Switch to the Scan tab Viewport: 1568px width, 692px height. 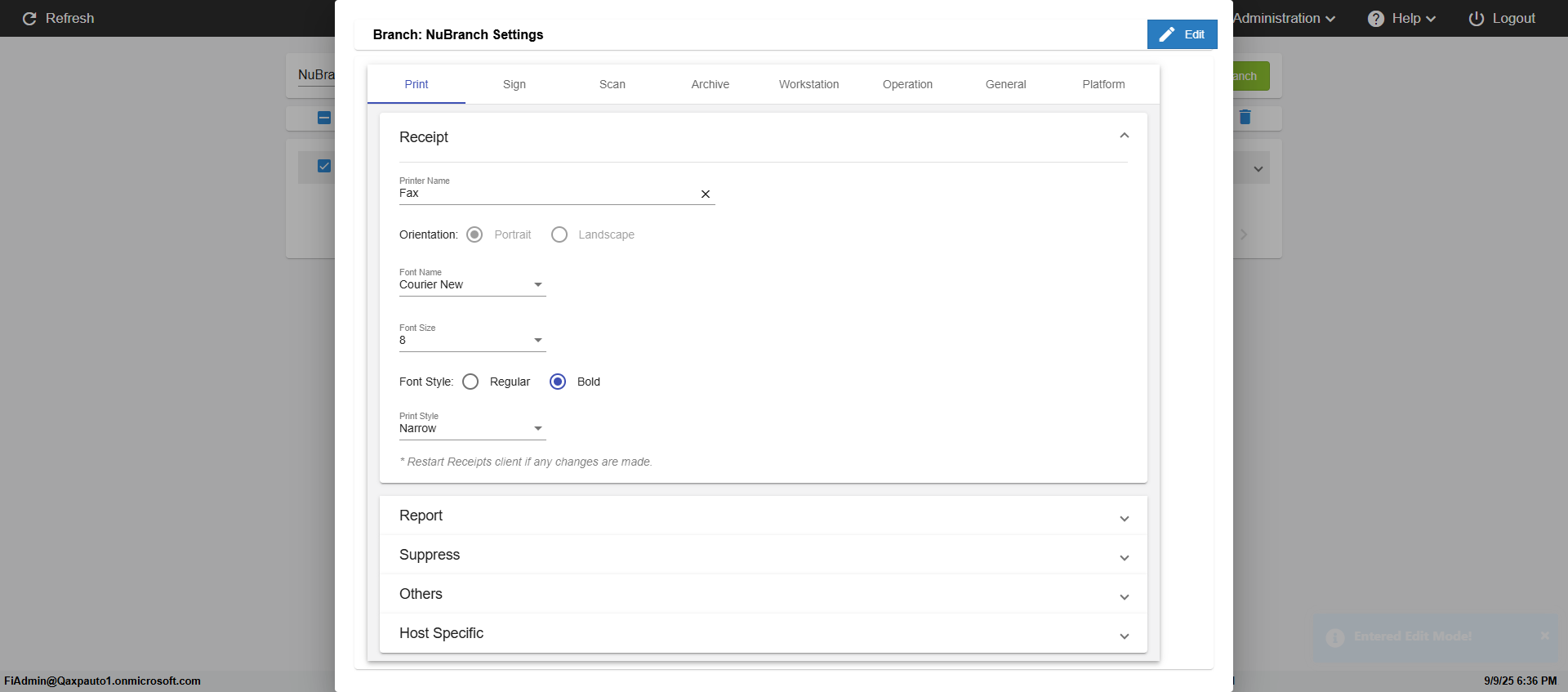612,84
